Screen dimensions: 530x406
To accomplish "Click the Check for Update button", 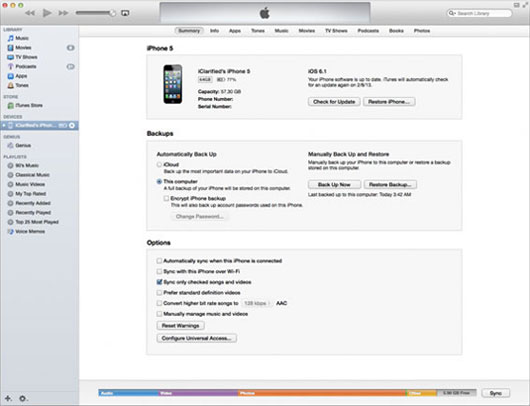I will (x=334, y=102).
